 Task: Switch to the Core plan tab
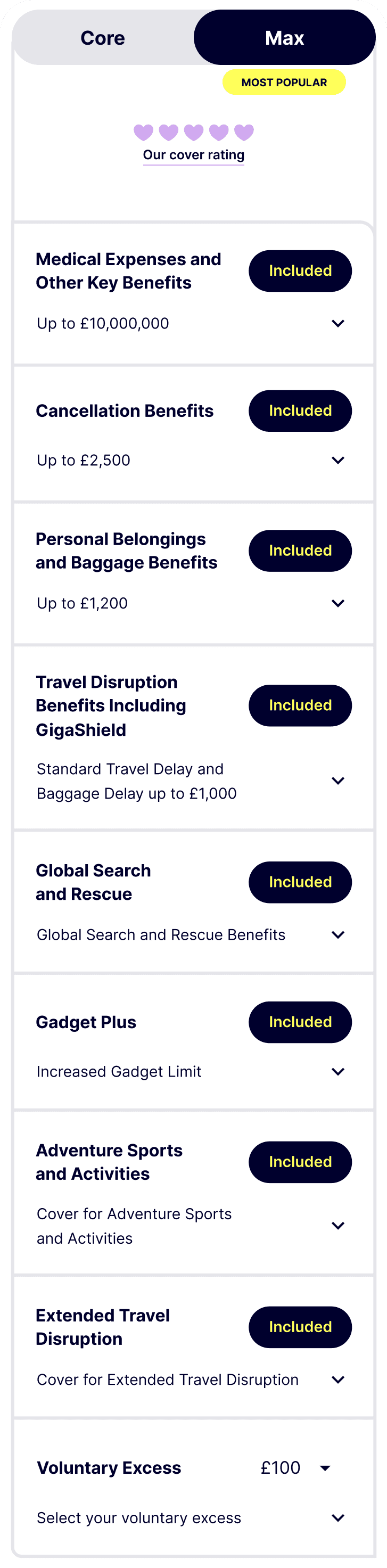102,37
